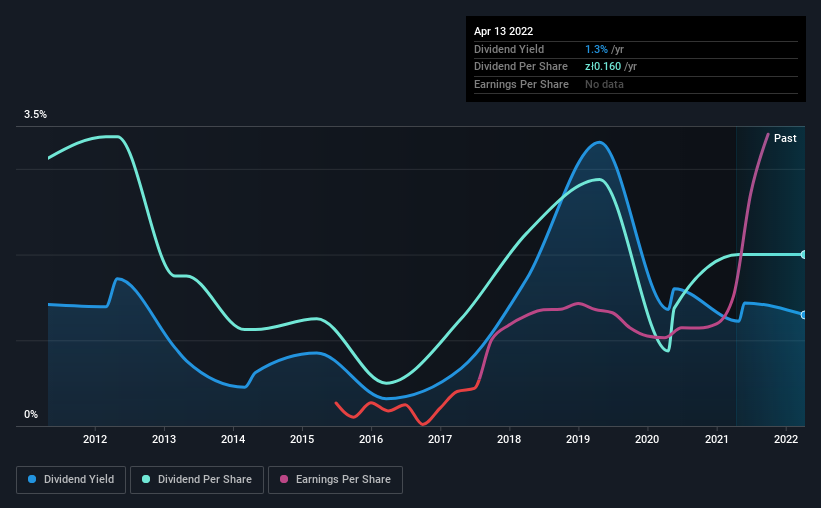Click the teal Dividend Per Share legend dot
The width and height of the screenshot is (821, 508).
146,479
